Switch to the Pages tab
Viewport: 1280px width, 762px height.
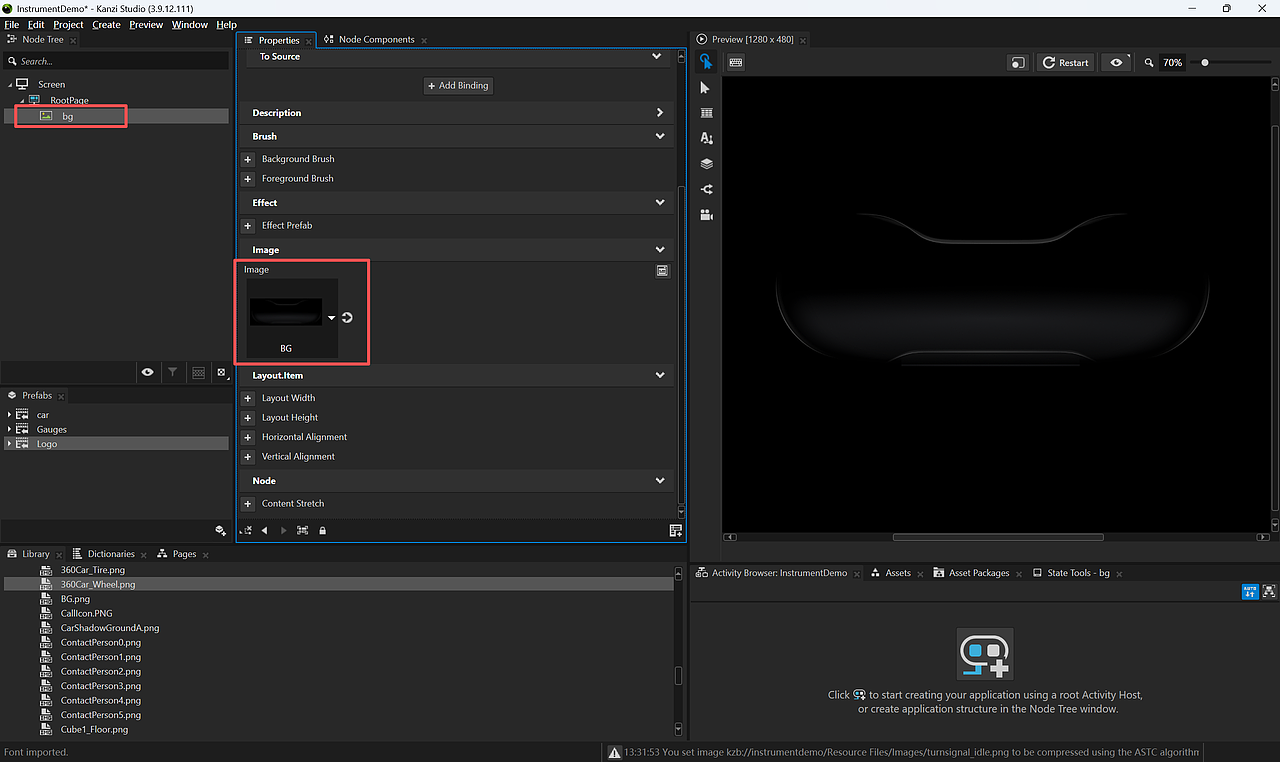[x=184, y=554]
